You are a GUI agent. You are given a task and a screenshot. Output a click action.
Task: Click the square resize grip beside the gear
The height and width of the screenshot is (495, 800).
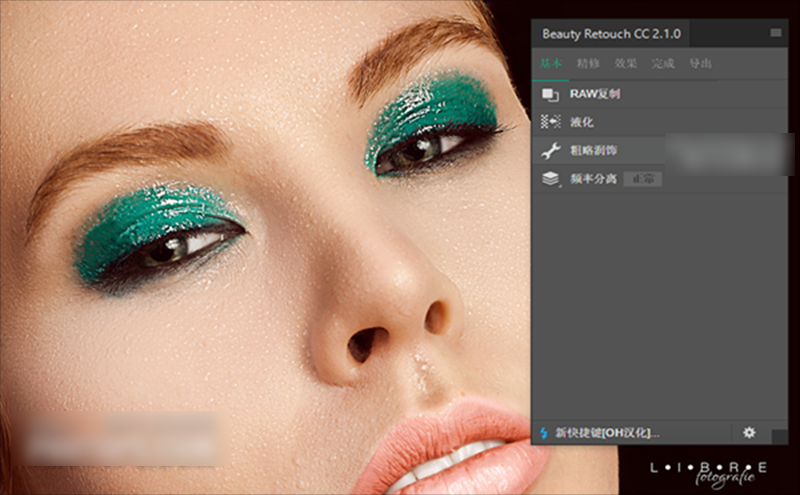pos(779,436)
